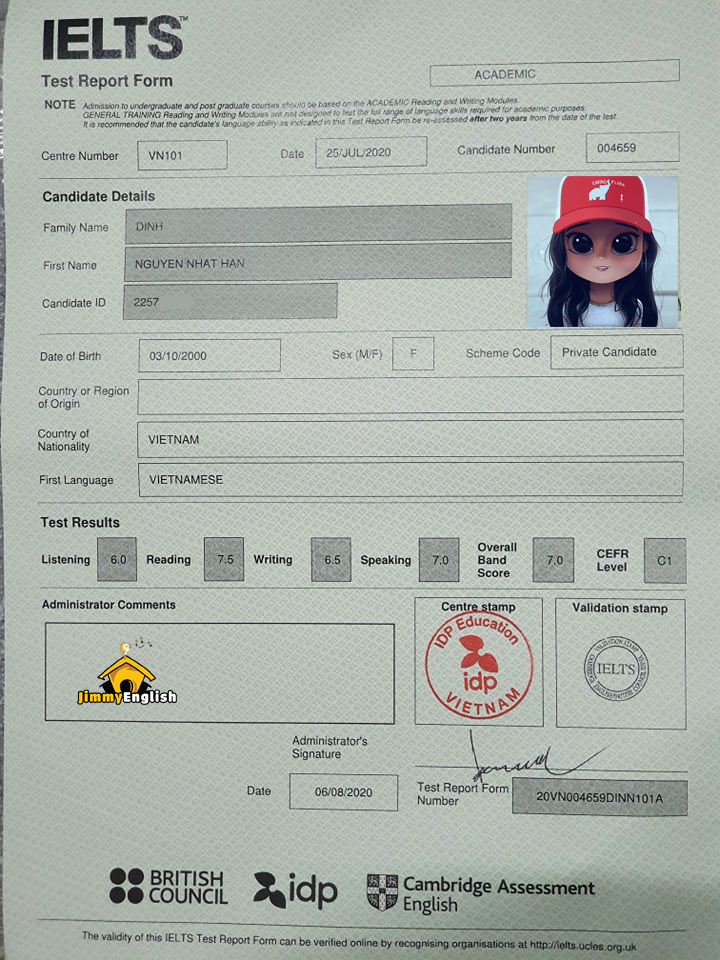Click the idp logo at bottom
Viewport: 720px width, 960px height.
[x=296, y=890]
